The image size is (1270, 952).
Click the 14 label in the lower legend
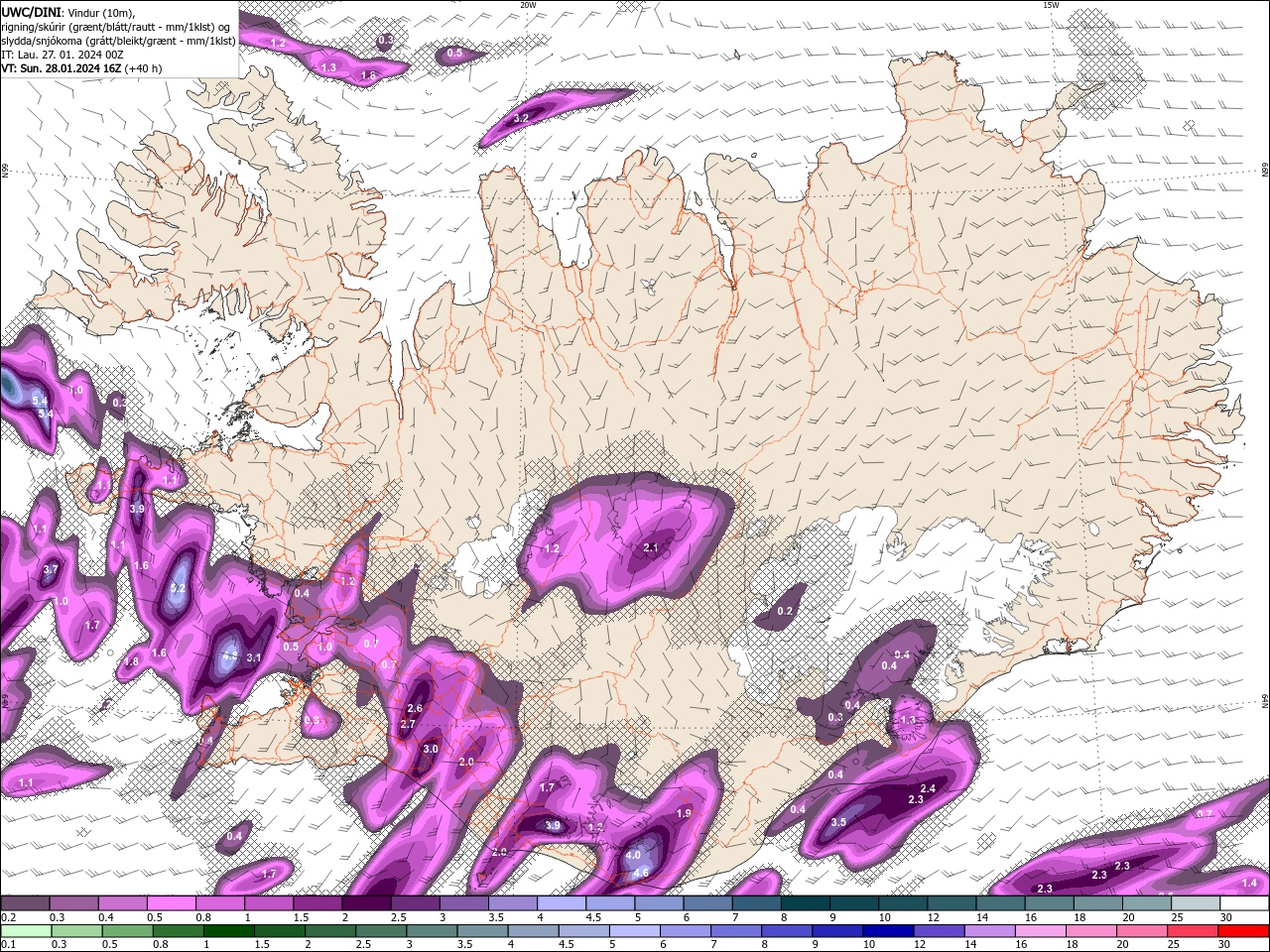[x=969, y=944]
